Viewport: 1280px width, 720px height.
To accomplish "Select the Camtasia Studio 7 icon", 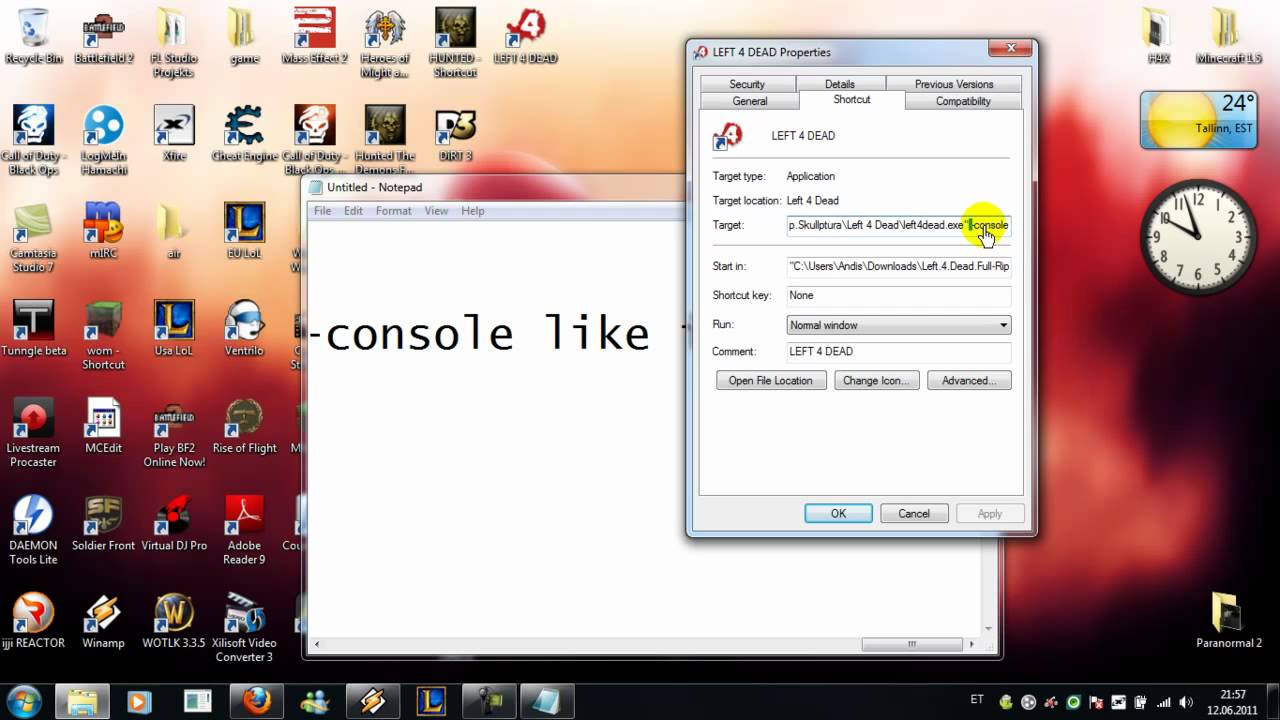I will (33, 238).
